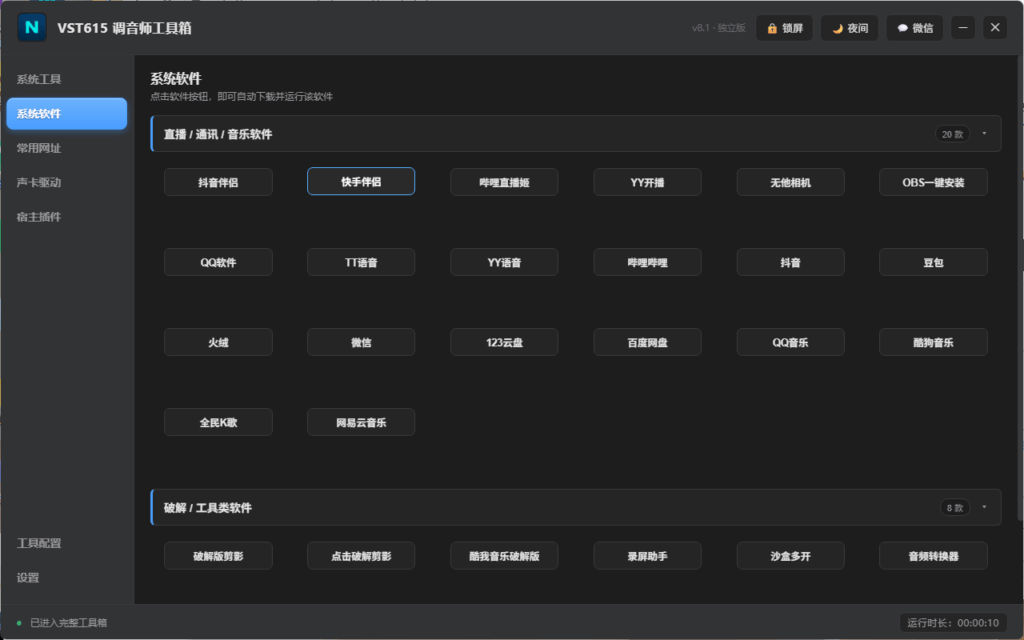
Task: Run 点击破解剪影
Action: 361,556
